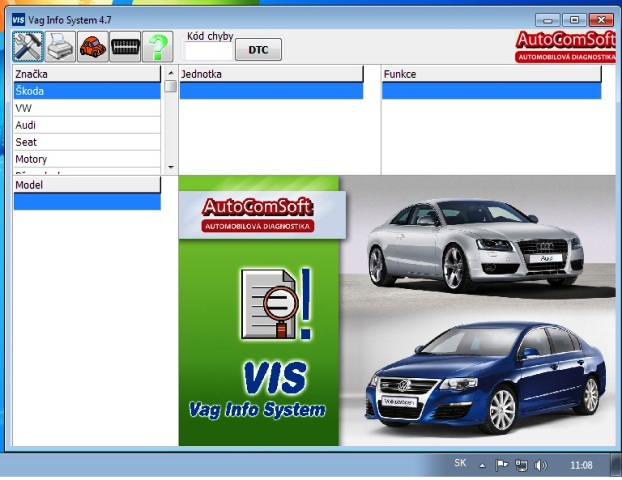This screenshot has height=480, width=622.
Task: Maximize the Vag Info System window
Action: pos(574,20)
